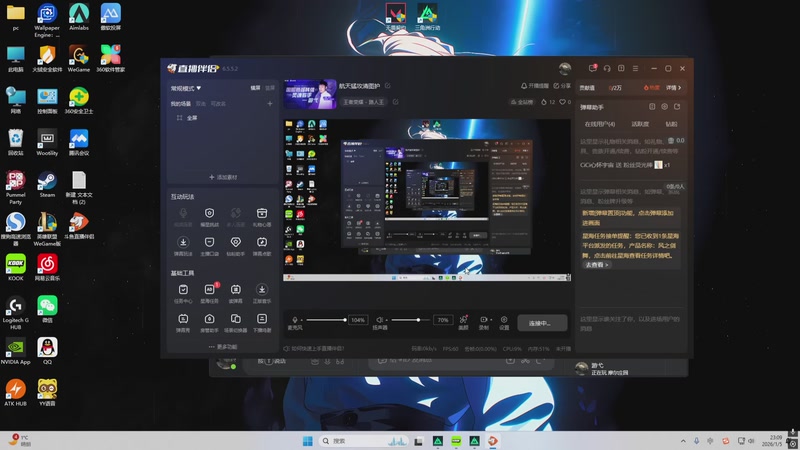Click the taskbar search box

(363, 441)
